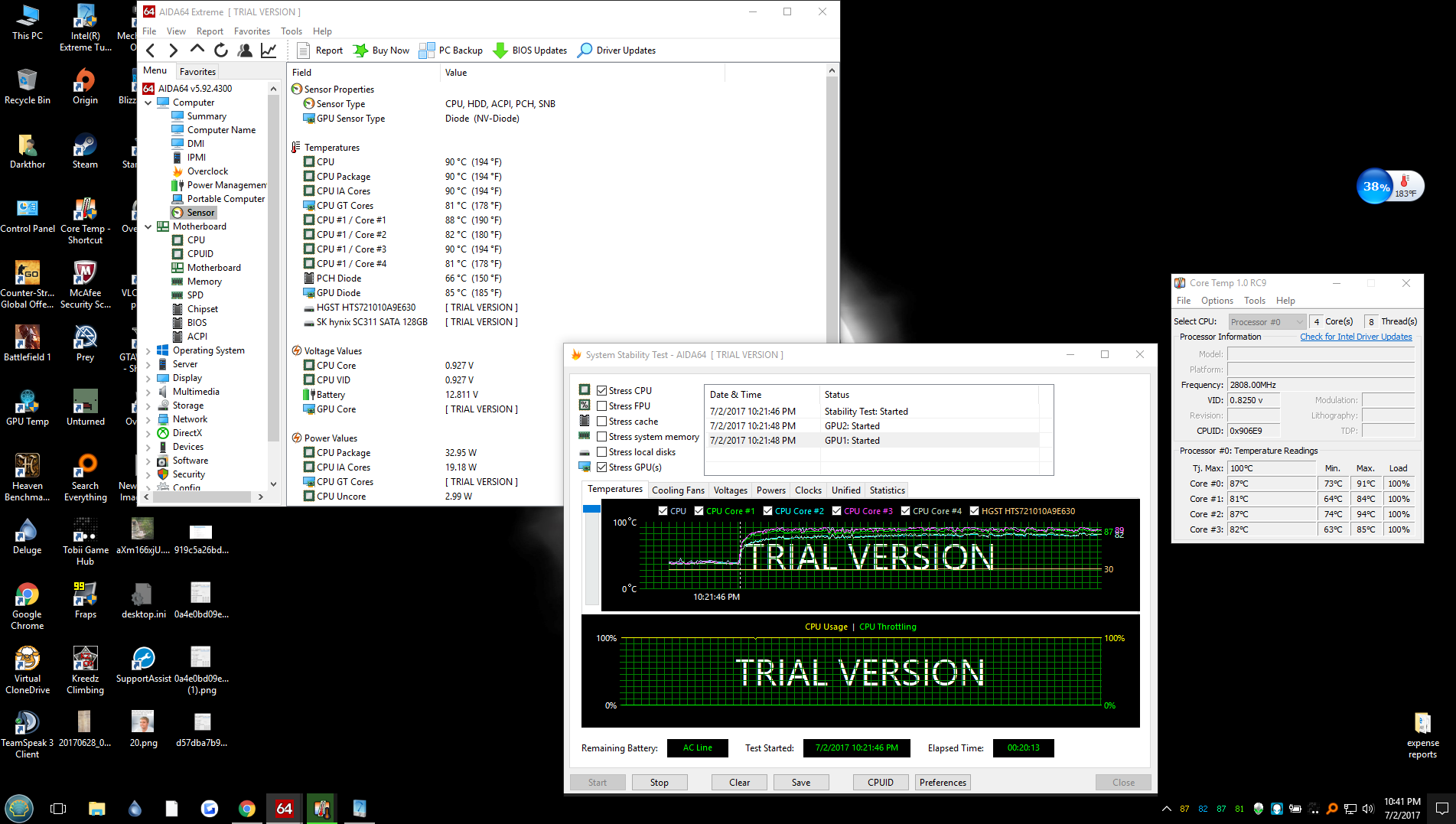Open the Origin desktop icon

pyautogui.click(x=85, y=86)
